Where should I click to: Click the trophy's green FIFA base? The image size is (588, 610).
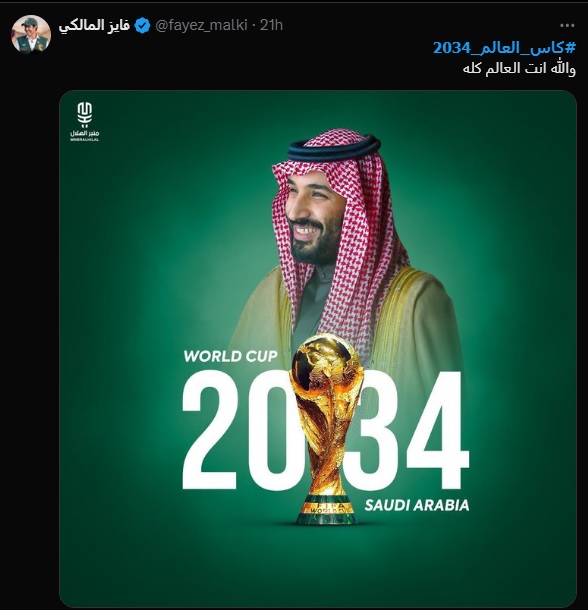pyautogui.click(x=328, y=510)
